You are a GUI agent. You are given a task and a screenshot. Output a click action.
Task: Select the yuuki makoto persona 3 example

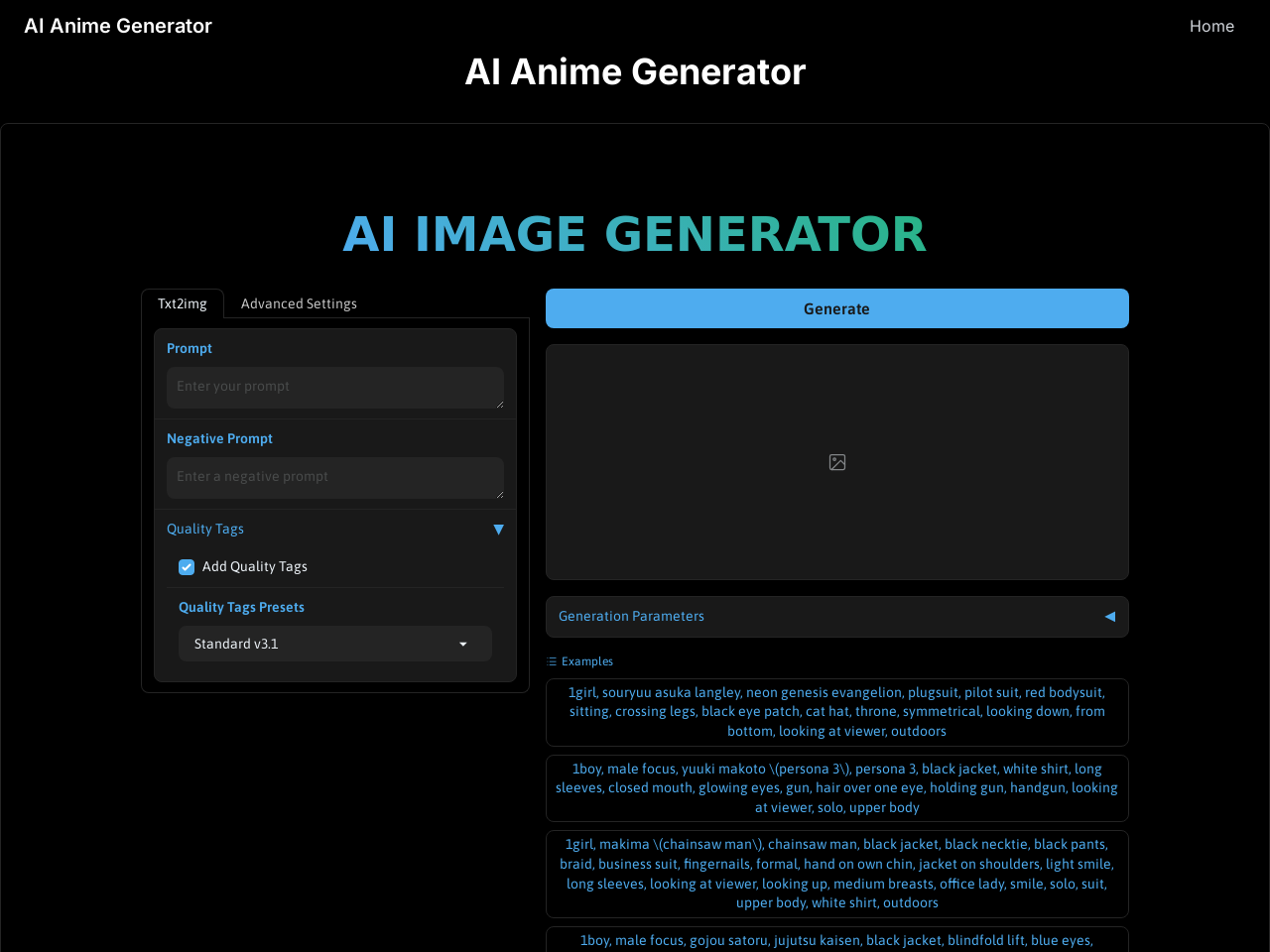click(836, 787)
